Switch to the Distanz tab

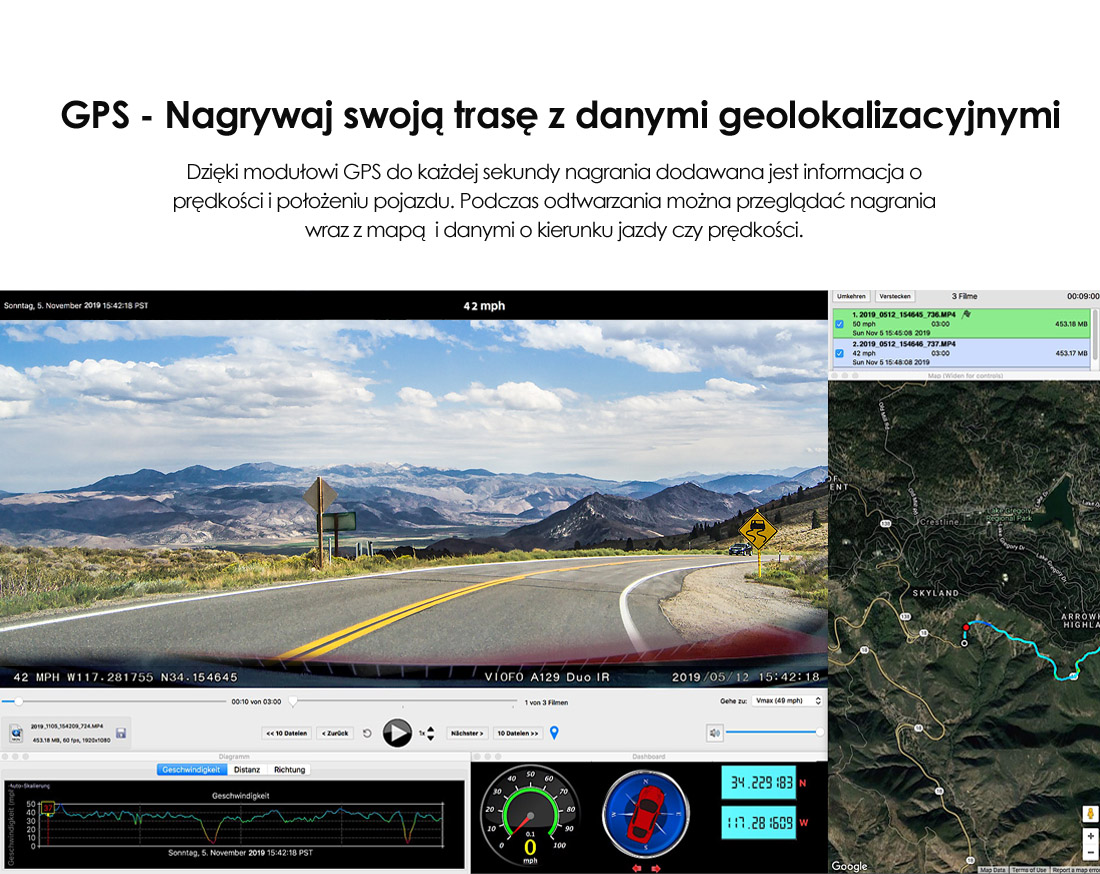(247, 770)
